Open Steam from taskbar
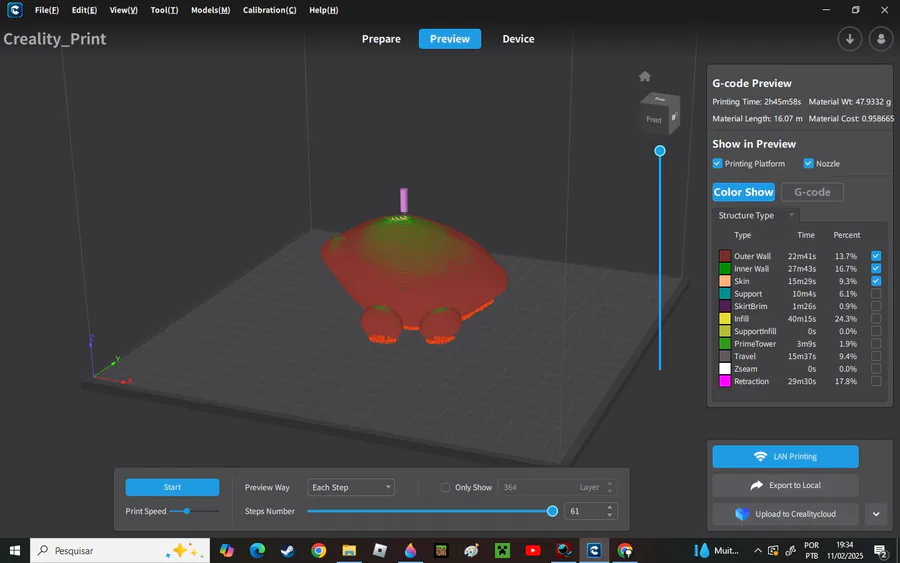The height and width of the screenshot is (563, 900). tap(288, 551)
